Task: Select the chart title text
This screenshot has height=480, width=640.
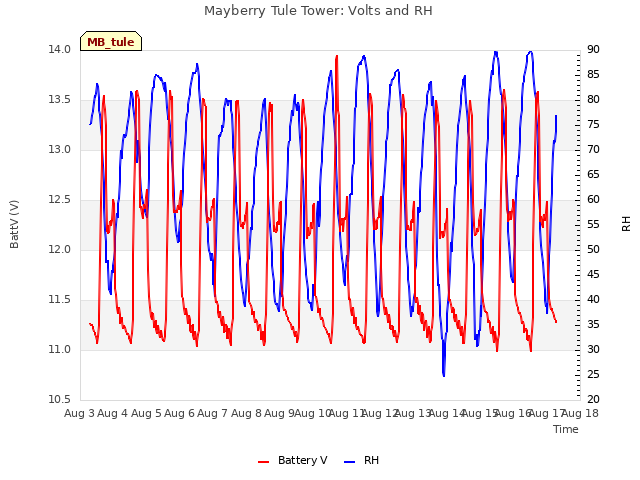Action: [x=318, y=11]
